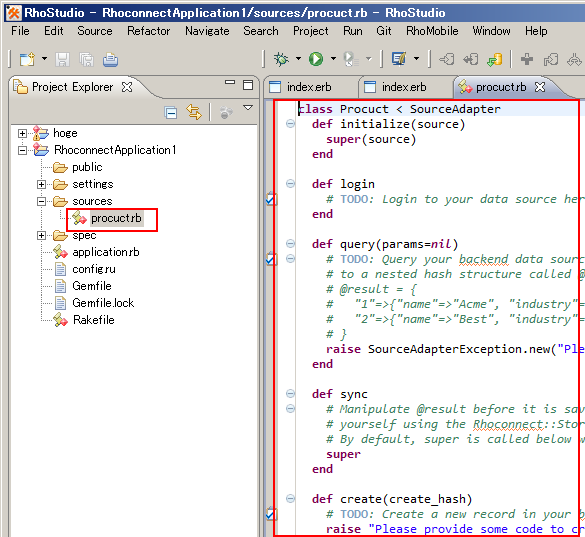The width and height of the screenshot is (585, 537).
Task: Click the Save toolbar icon
Action: [x=62, y=59]
